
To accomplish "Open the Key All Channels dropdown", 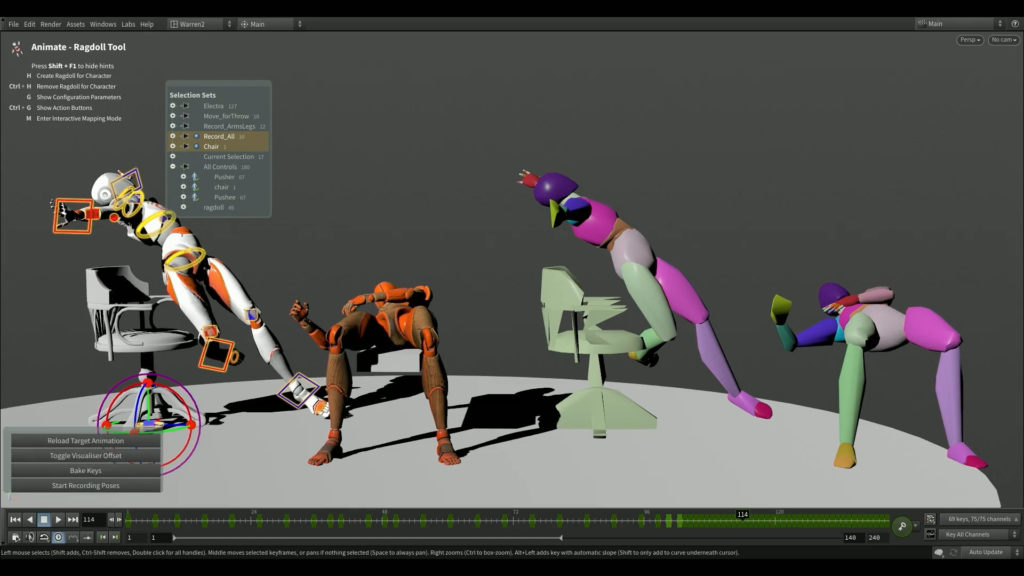I will click(978, 534).
